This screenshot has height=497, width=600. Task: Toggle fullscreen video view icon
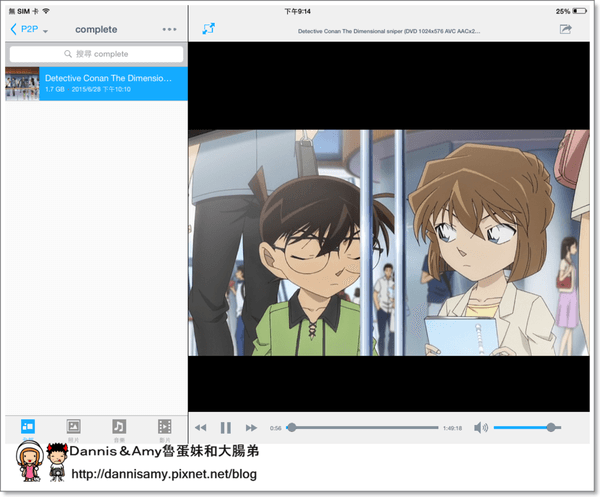[209, 29]
